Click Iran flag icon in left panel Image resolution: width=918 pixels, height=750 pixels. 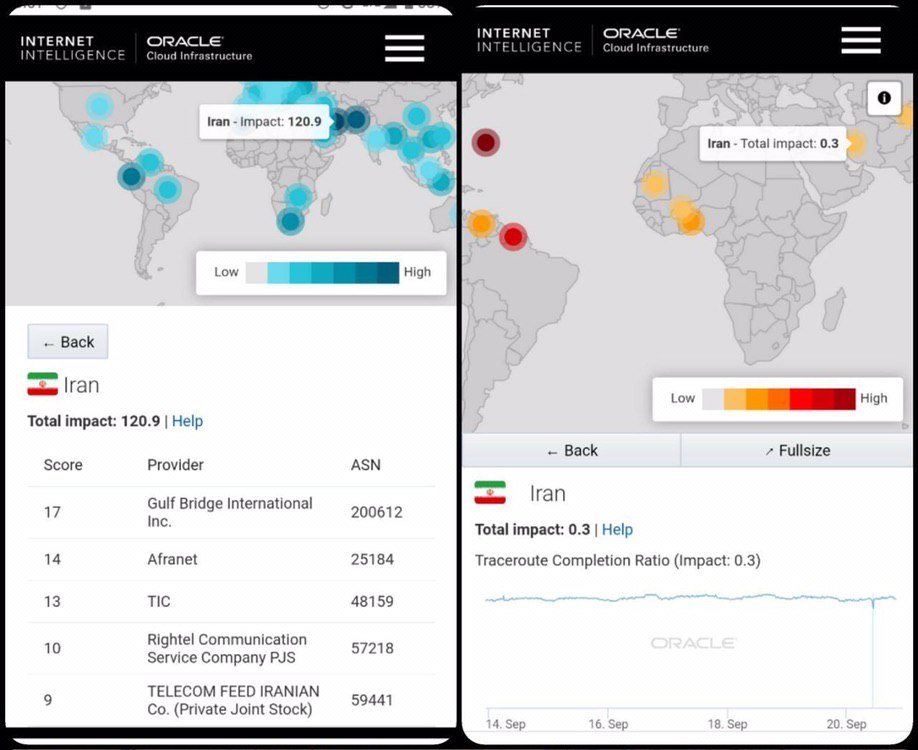pos(42,385)
